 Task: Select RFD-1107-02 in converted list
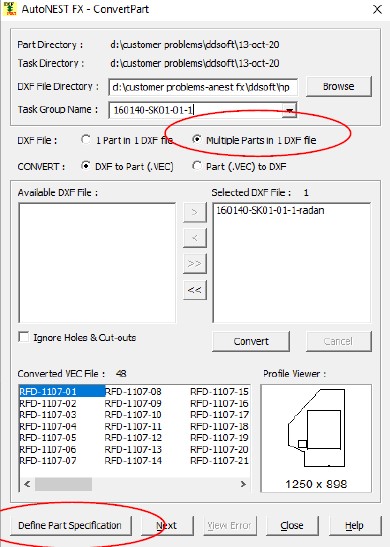click(x=48, y=403)
